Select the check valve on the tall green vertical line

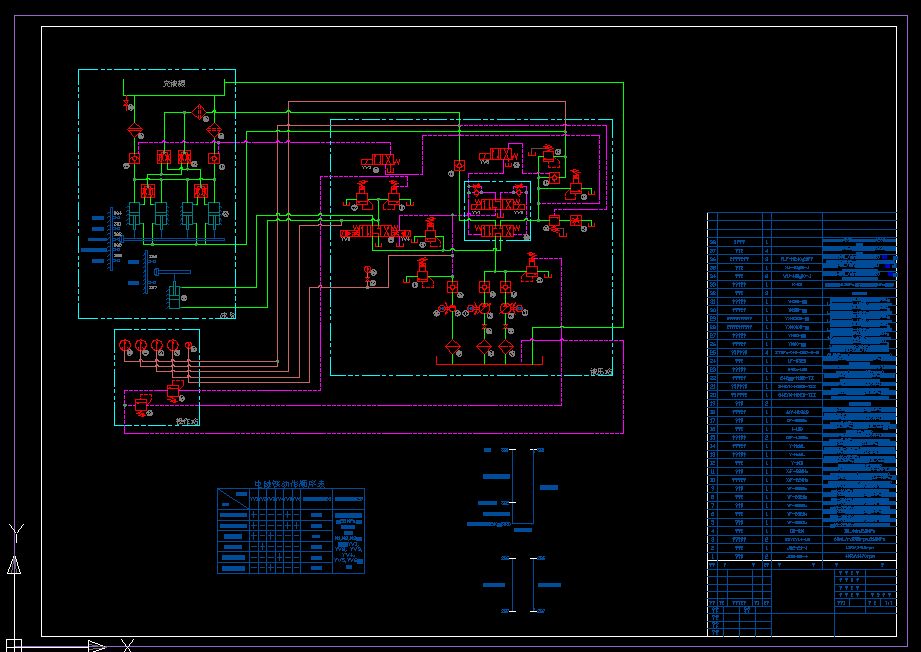click(x=459, y=166)
